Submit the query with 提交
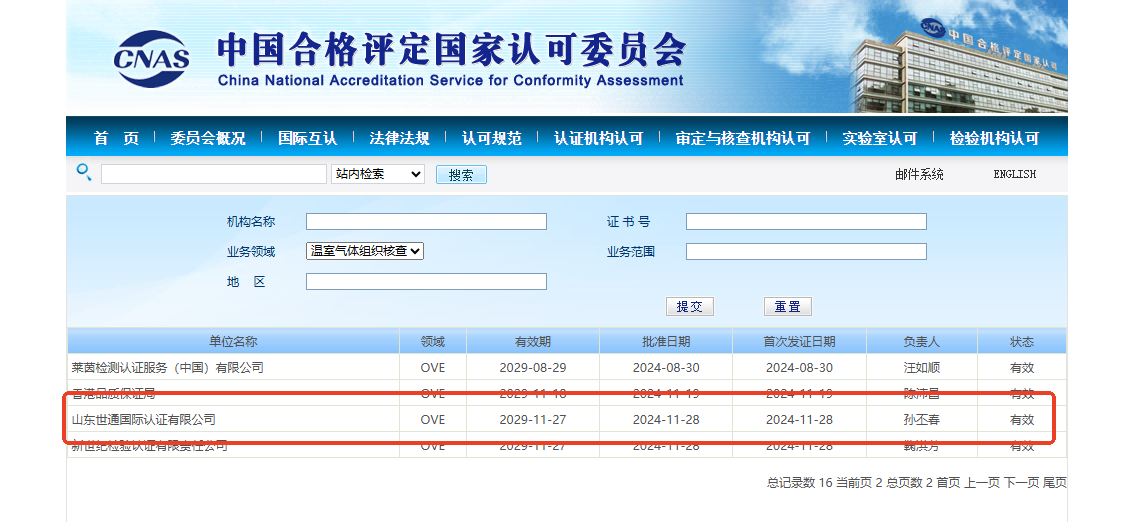 tap(689, 307)
